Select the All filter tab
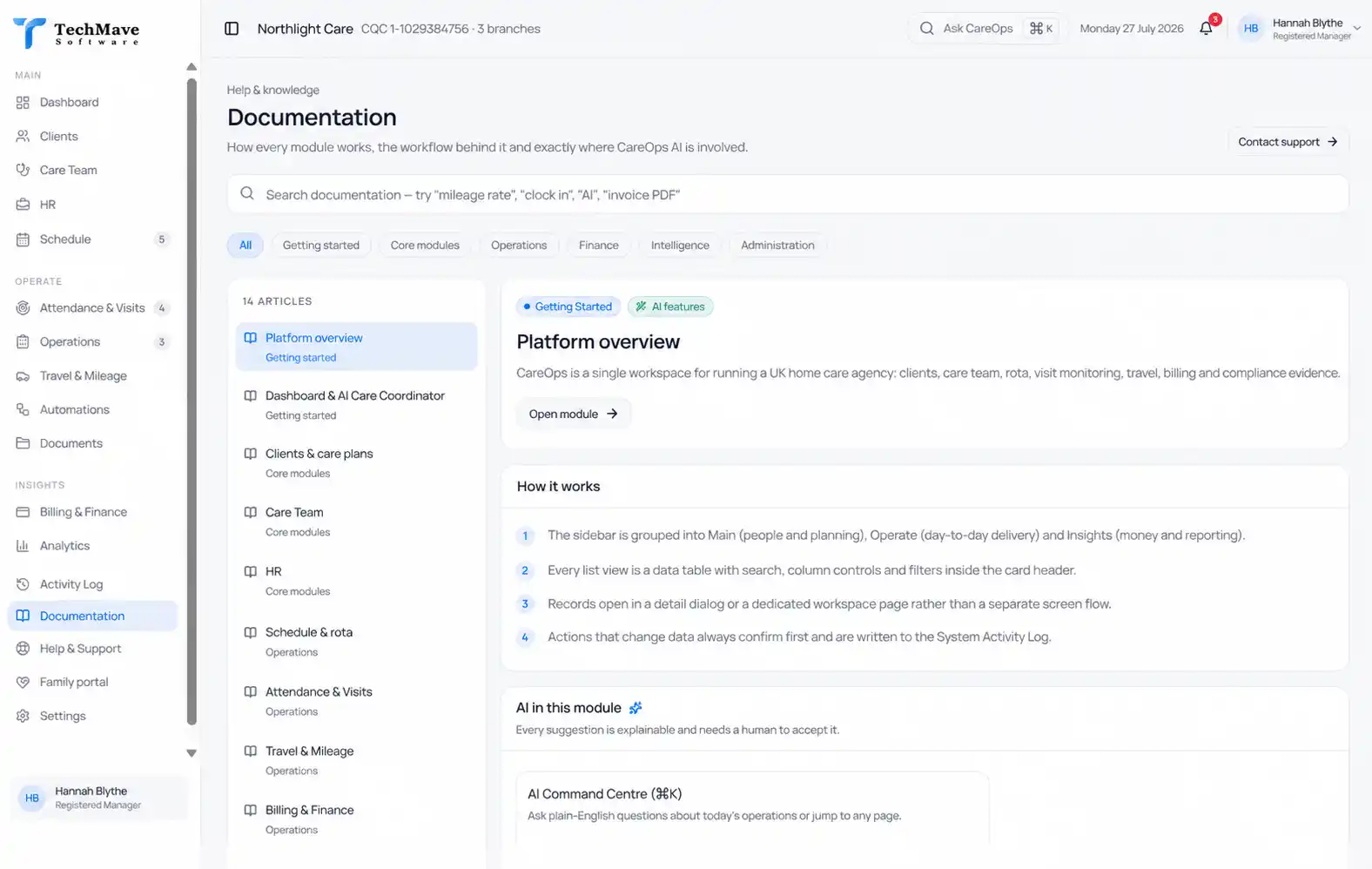Viewport: 1372px width, 869px height. (245, 246)
